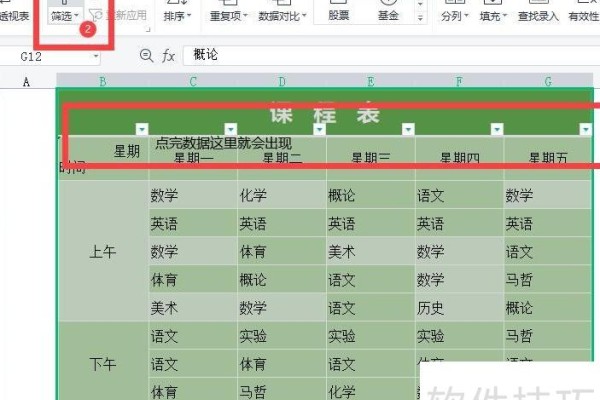Select column F header
This screenshot has height=400, width=600.
pos(459,81)
